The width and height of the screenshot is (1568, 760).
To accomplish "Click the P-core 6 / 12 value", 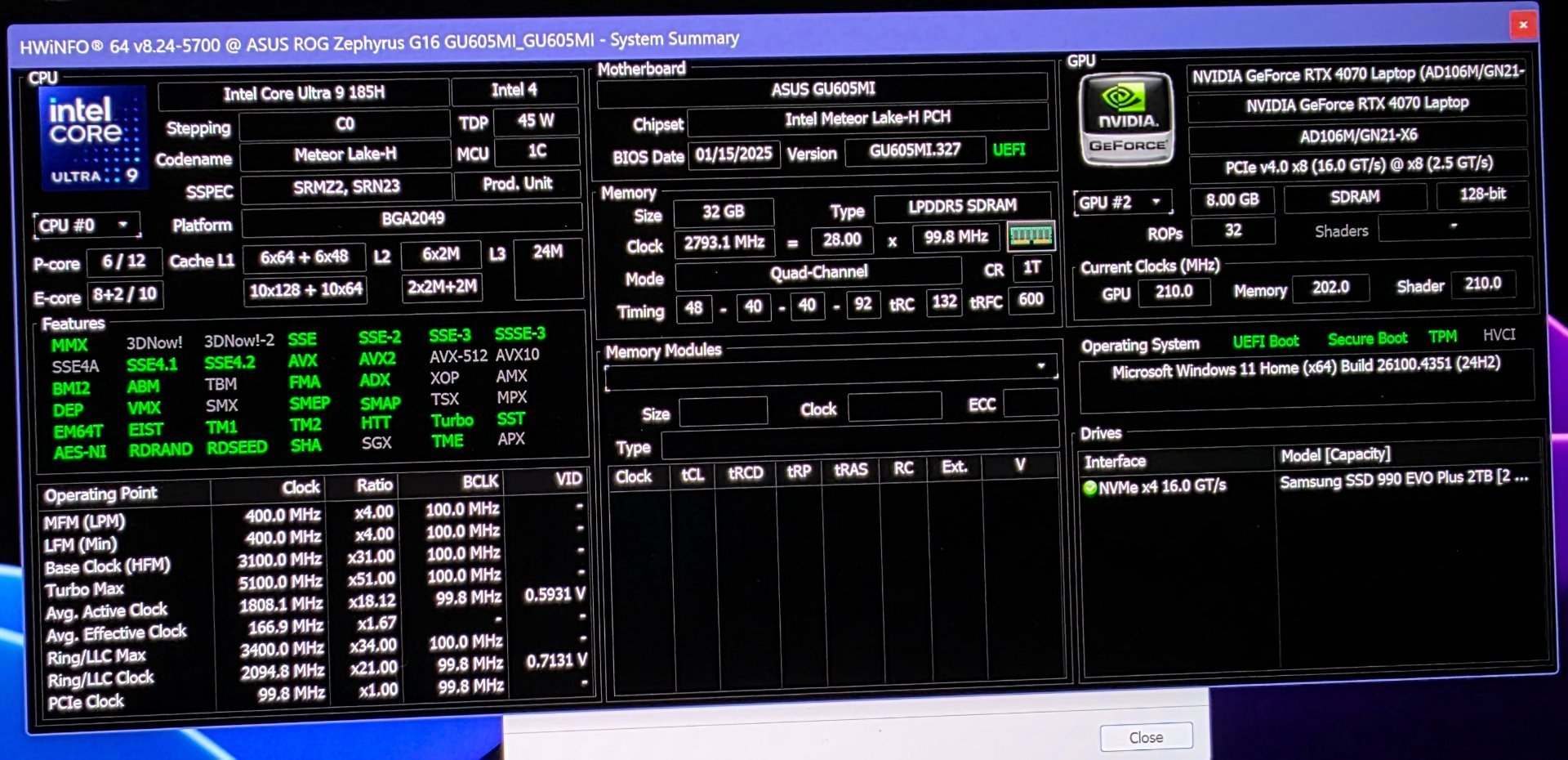I will pyautogui.click(x=124, y=262).
